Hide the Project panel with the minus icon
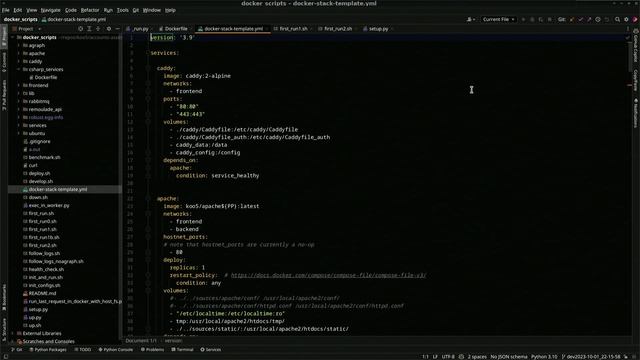 (118, 29)
